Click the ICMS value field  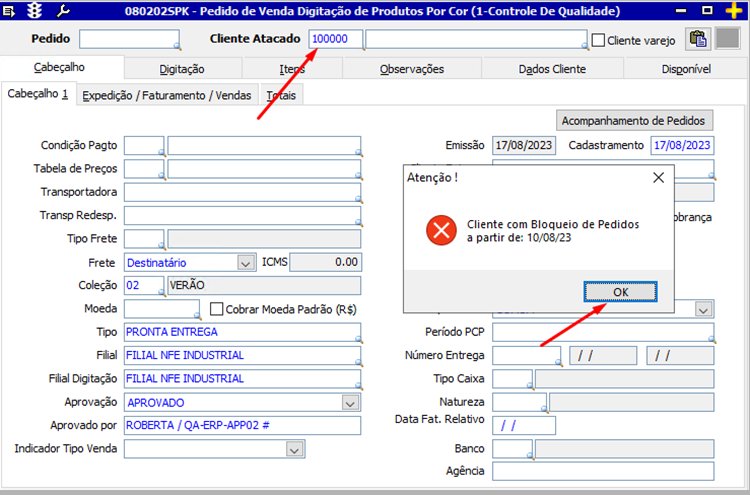[x=325, y=262]
